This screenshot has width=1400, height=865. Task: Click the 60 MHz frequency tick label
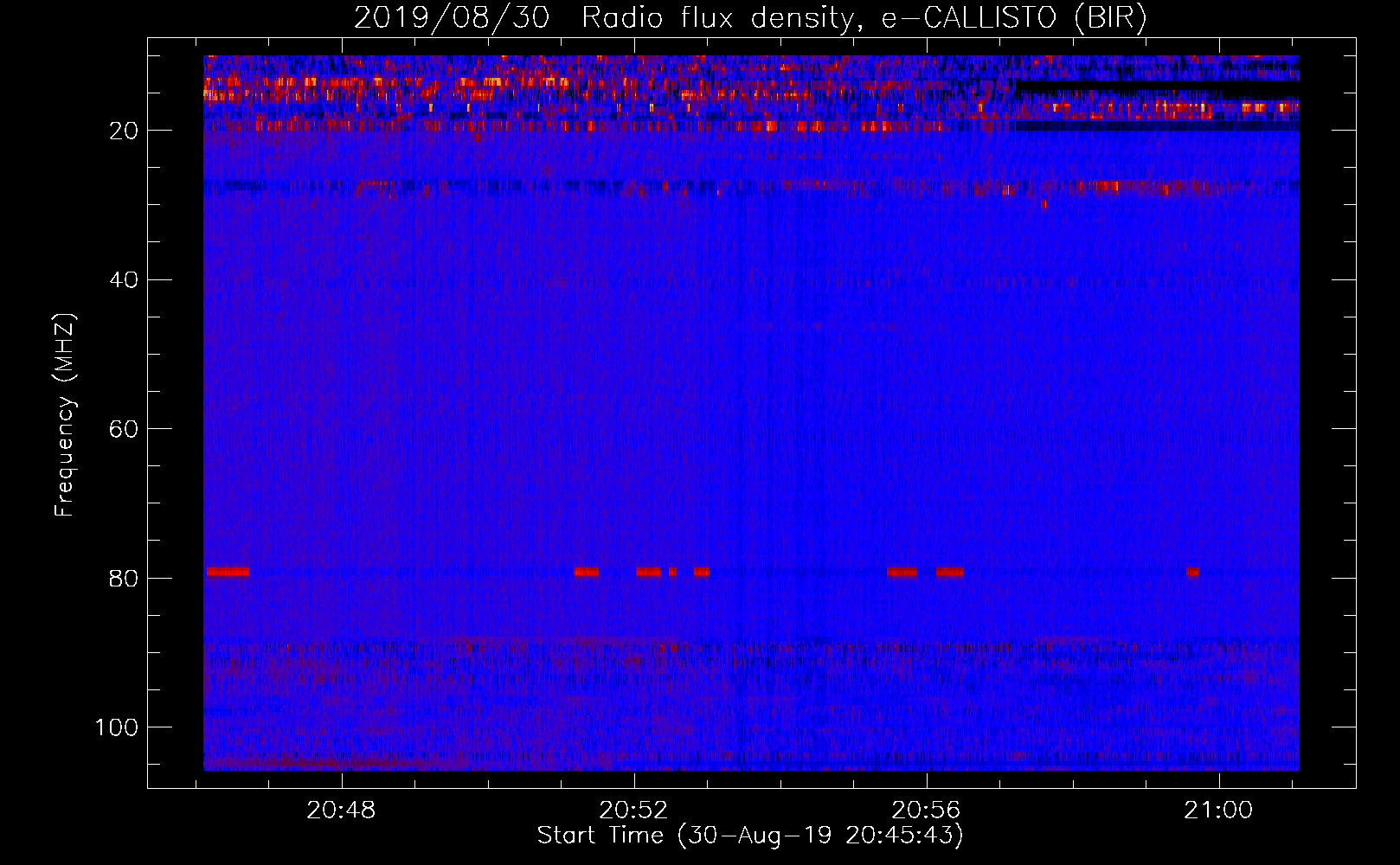124,430
